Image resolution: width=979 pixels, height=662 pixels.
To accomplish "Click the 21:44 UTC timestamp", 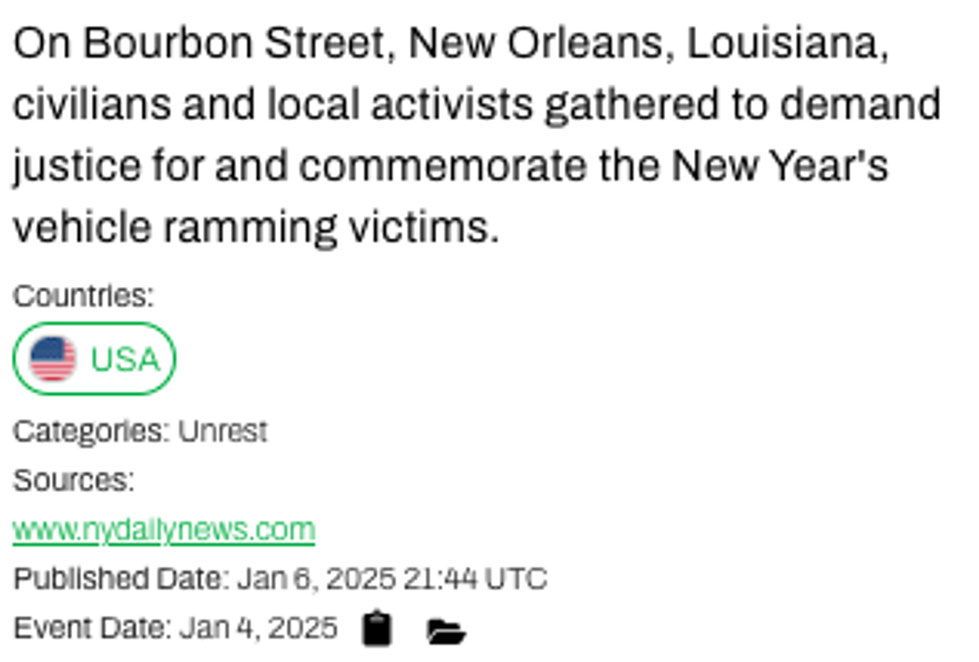I will pos(474,578).
